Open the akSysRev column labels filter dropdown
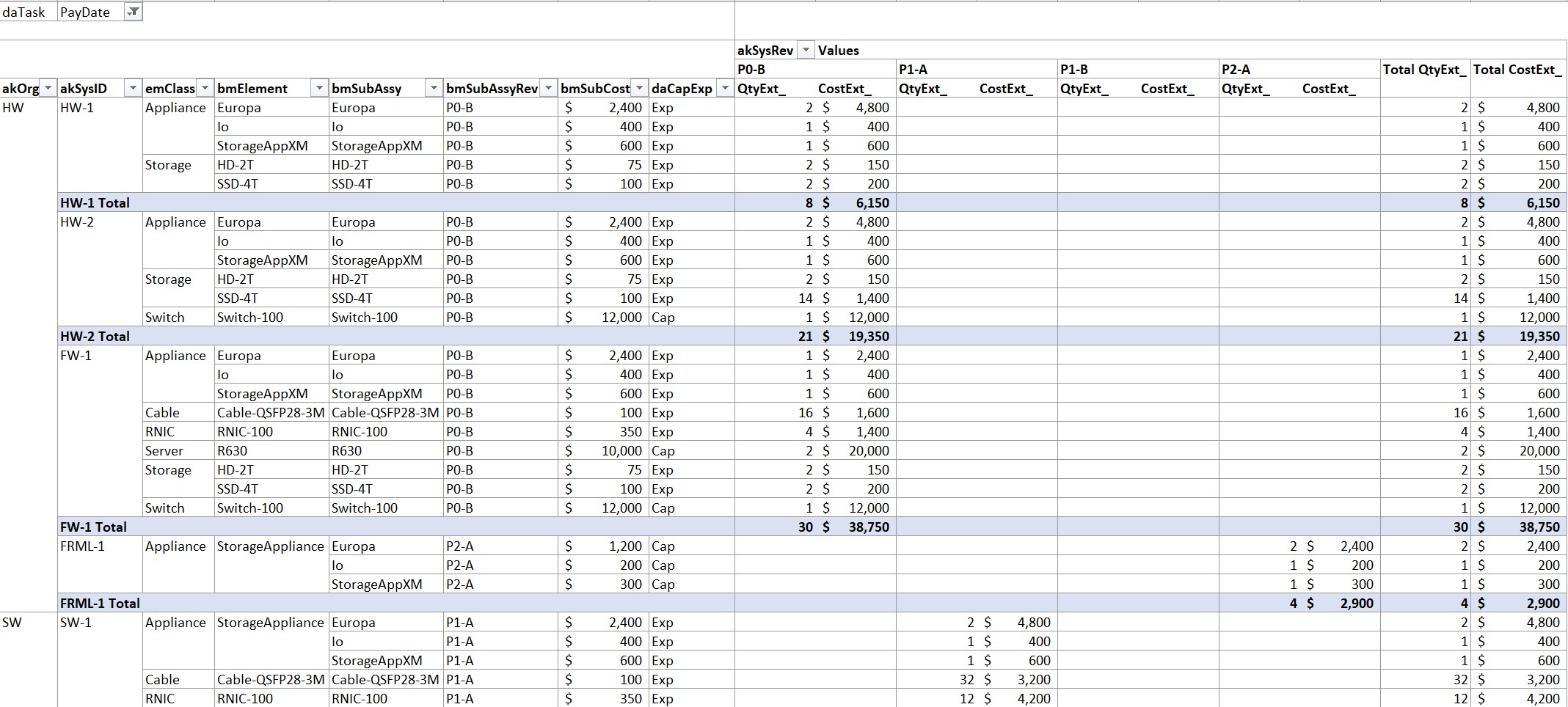Viewport: 1568px width, 707px height. click(x=805, y=50)
